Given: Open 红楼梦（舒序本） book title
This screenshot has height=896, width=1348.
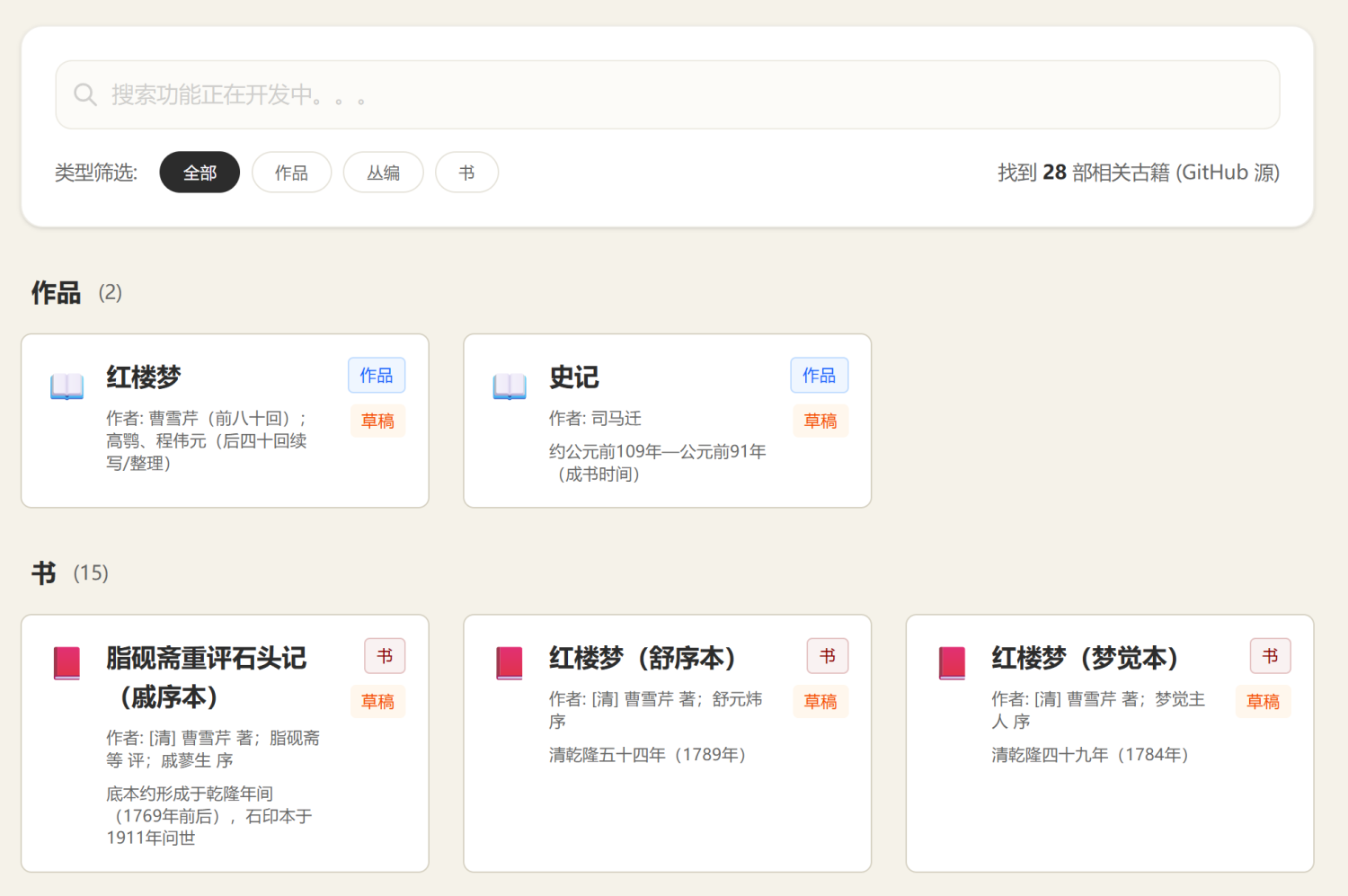Looking at the screenshot, I should click(x=643, y=658).
